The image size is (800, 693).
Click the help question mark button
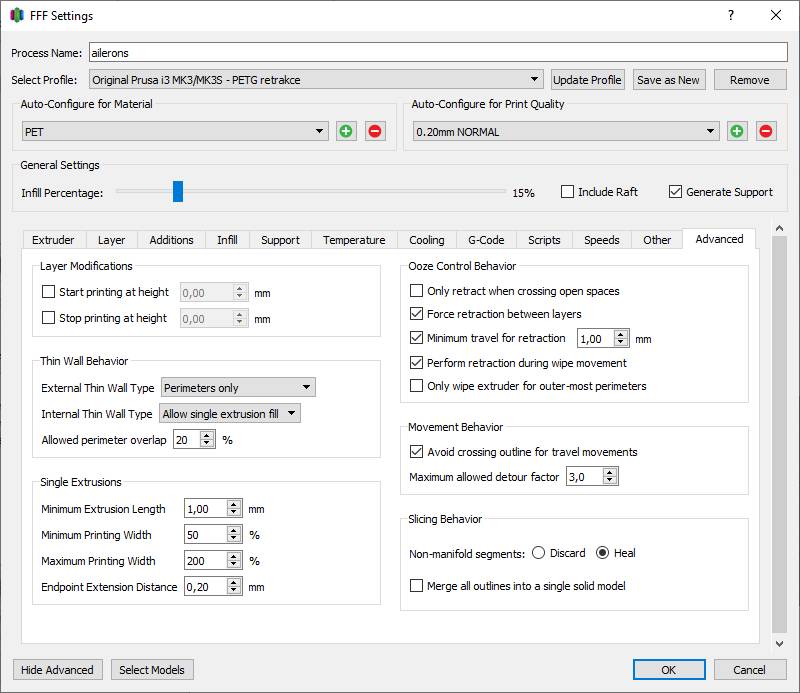pos(731,15)
